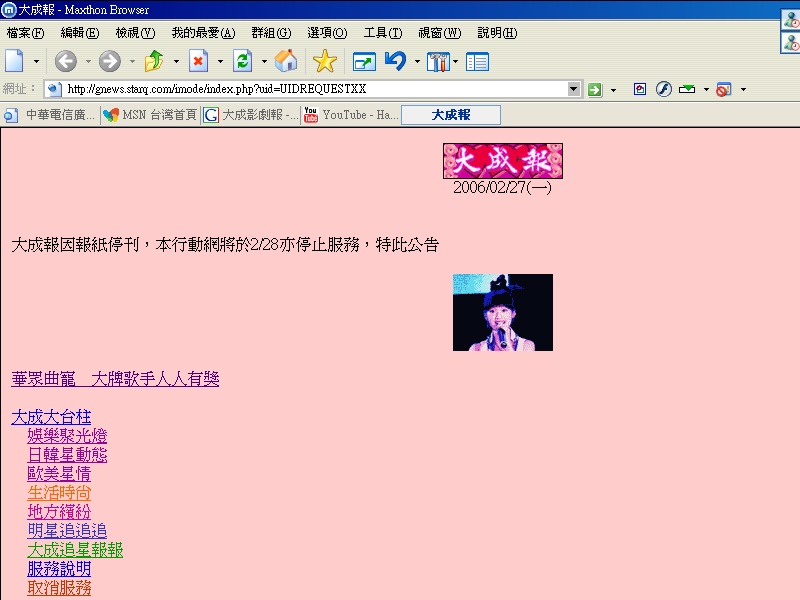Toggle the sidebar layout icon

coord(478,62)
